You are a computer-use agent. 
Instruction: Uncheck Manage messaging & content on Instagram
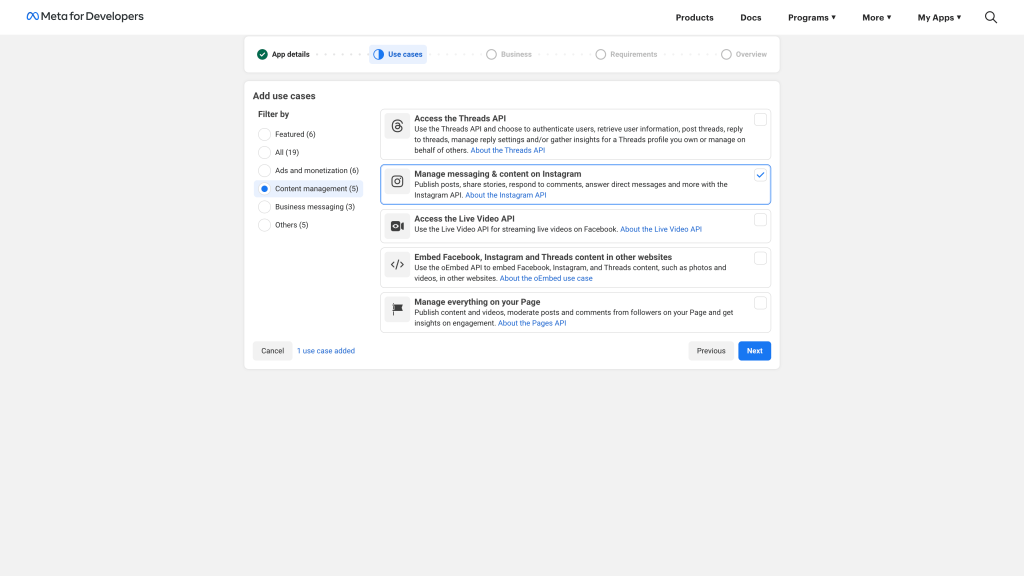(x=760, y=175)
